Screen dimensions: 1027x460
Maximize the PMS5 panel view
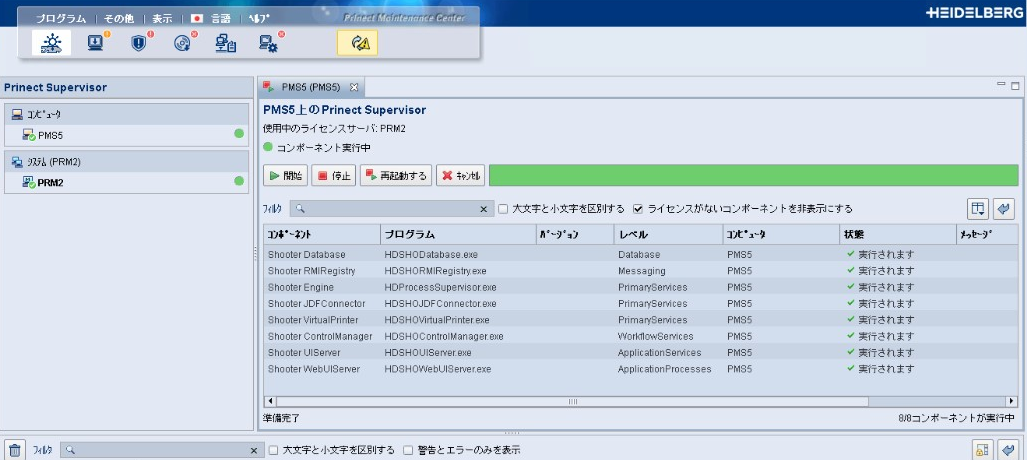click(1015, 85)
